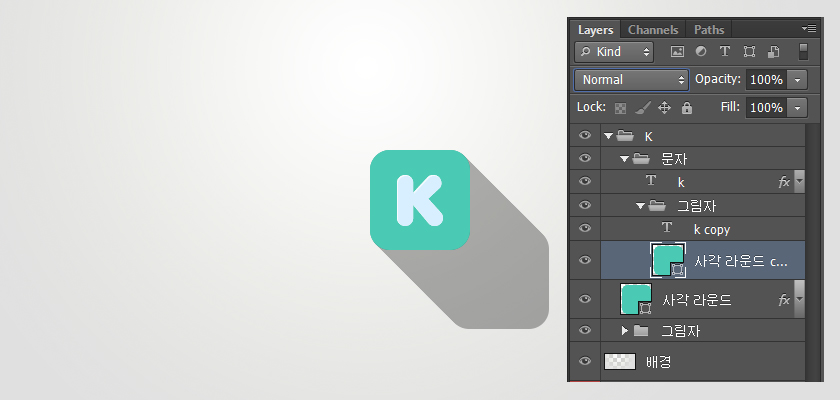Hide the 문자 group
Viewport: 840px width, 400px height.
point(584,158)
